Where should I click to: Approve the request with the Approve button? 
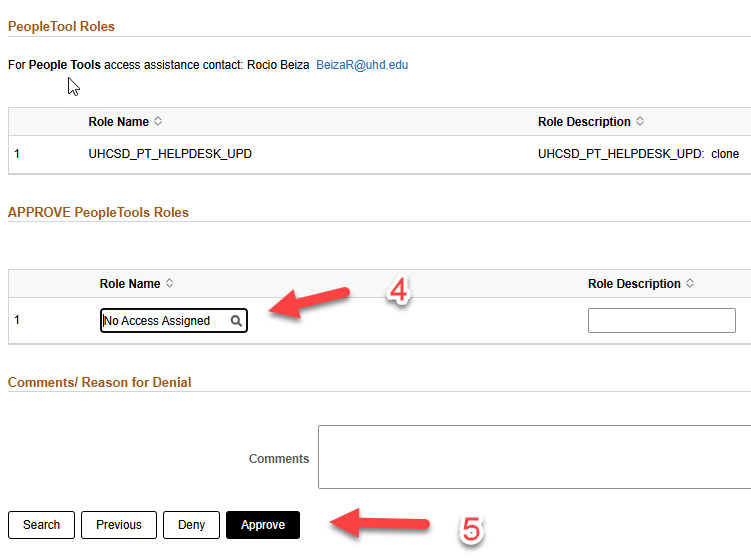(x=263, y=525)
